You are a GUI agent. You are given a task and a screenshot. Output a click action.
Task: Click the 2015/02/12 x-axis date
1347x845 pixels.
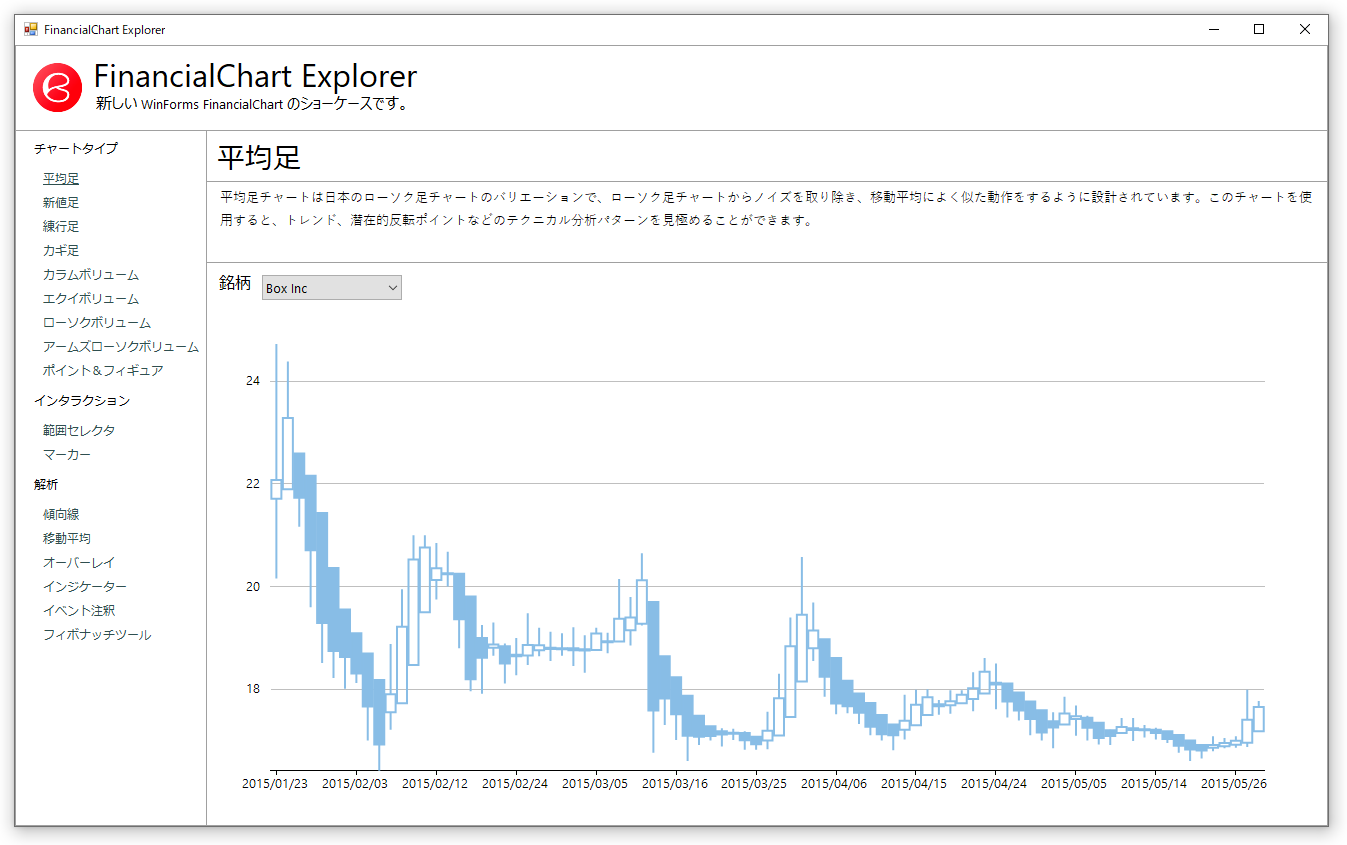click(x=435, y=784)
